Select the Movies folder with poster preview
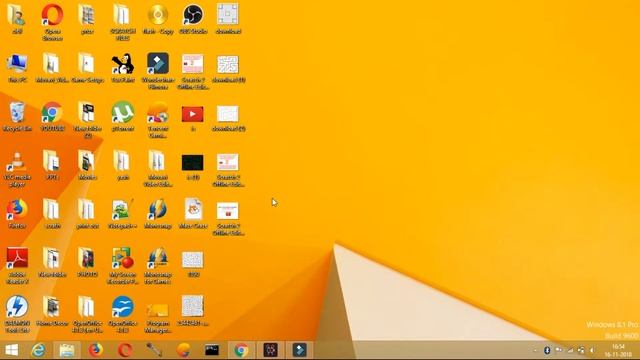The height and width of the screenshot is (360, 640). pos(87,161)
